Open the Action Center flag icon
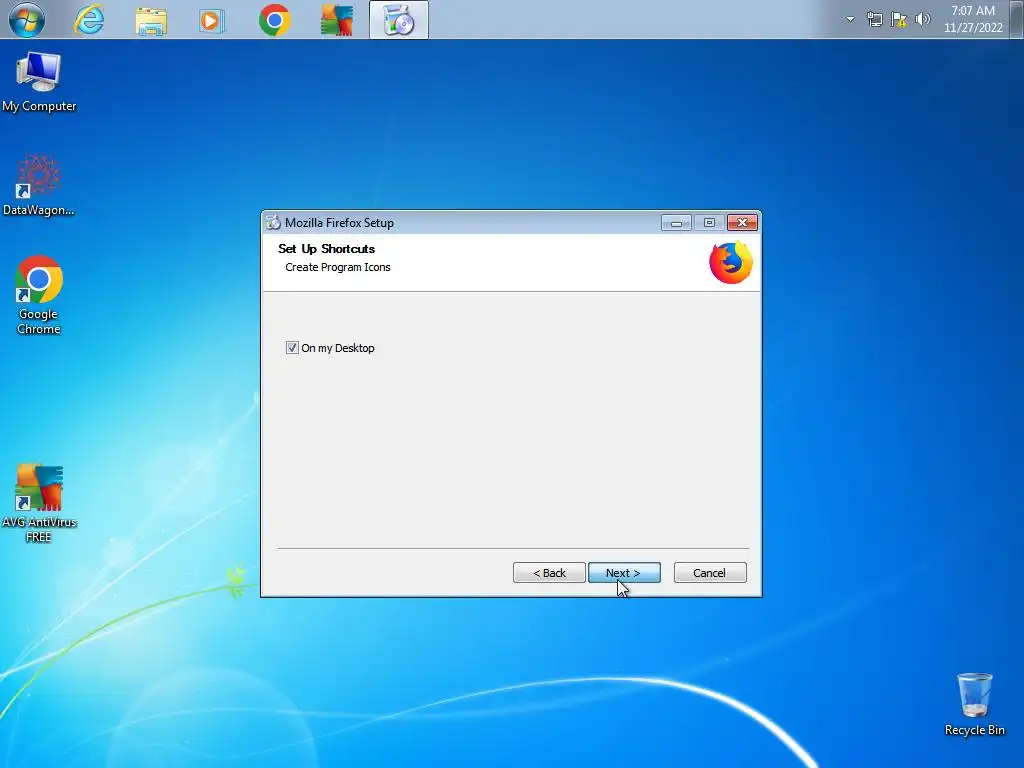 [899, 19]
